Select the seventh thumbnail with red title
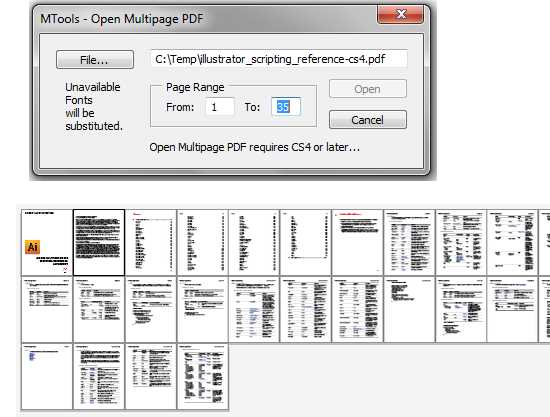This screenshot has height=417, width=550. pos(358,242)
